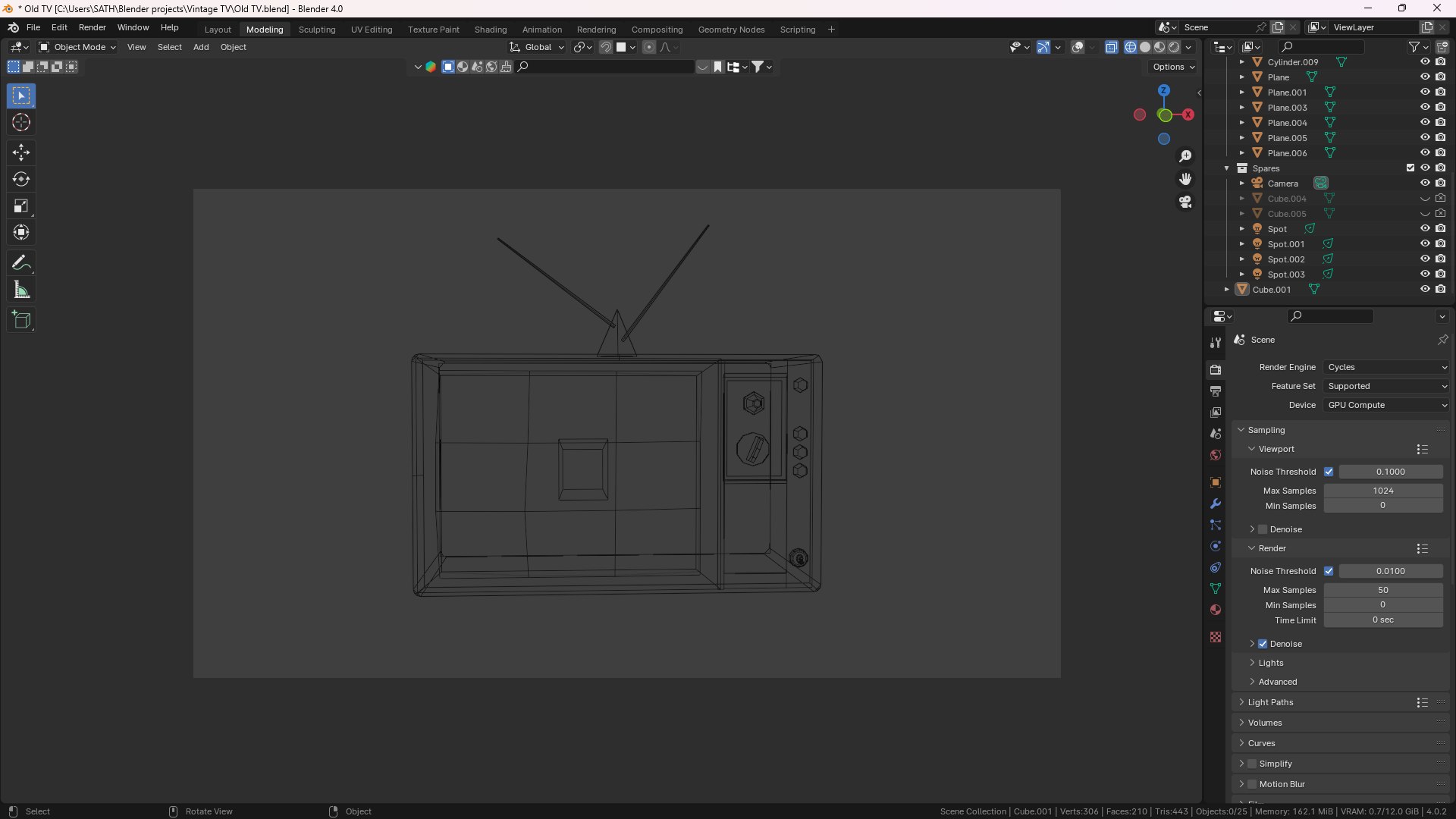Switch to rendered viewport shading
1456x819 pixels.
[x=1174, y=47]
